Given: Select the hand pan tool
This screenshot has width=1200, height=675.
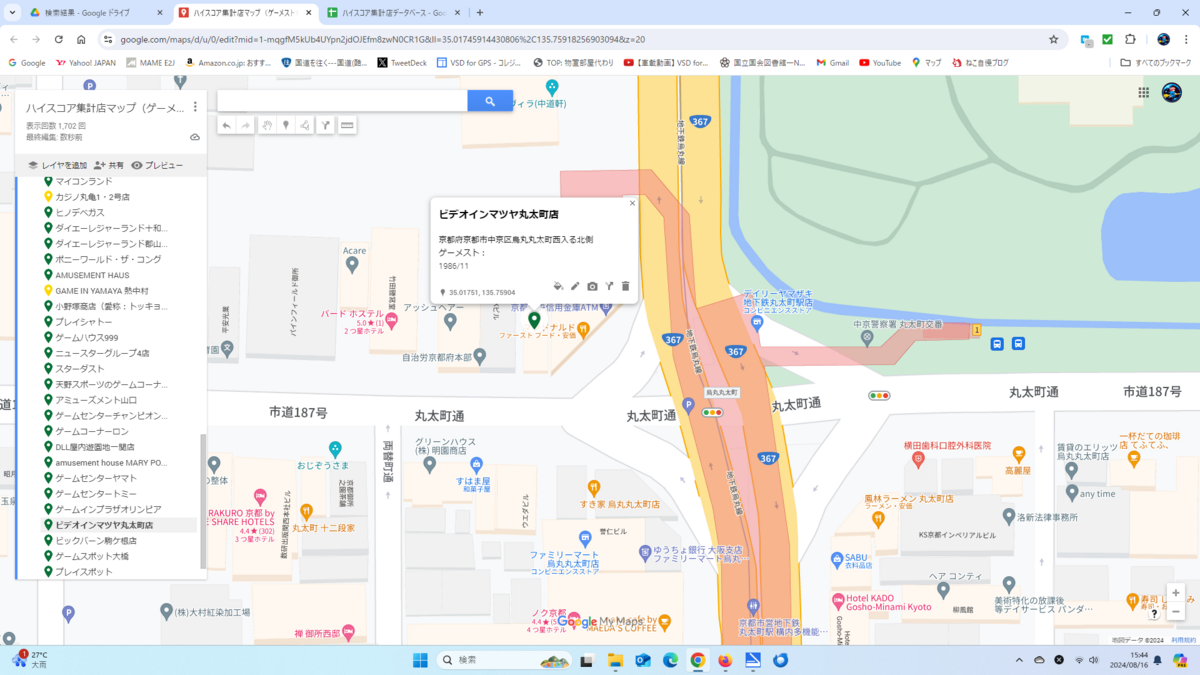Looking at the screenshot, I should (267, 126).
